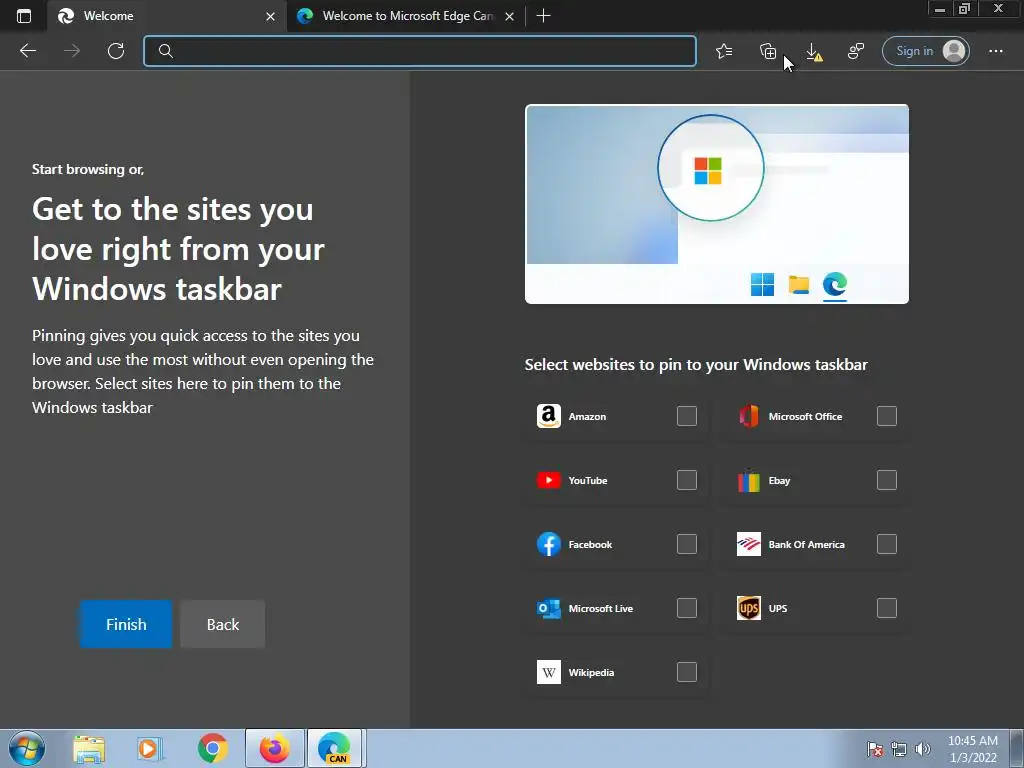Click the greyed forward navigation arrow

pyautogui.click(x=72, y=51)
